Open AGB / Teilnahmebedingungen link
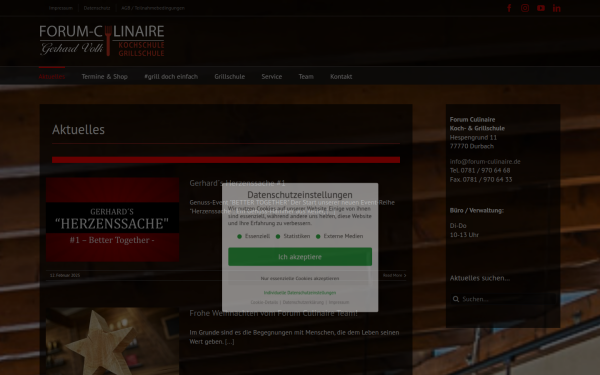 click(x=153, y=8)
